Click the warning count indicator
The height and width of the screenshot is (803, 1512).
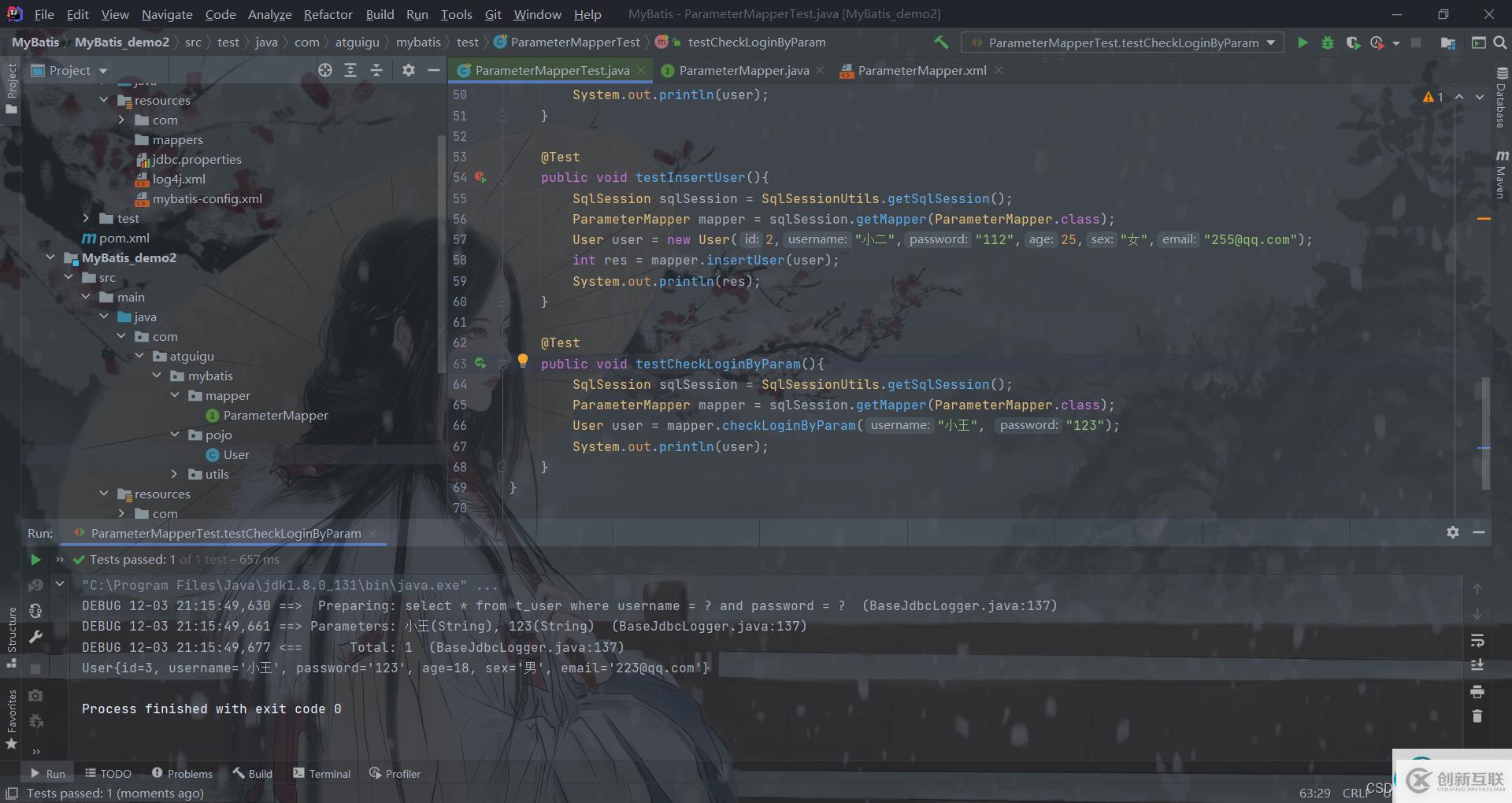pyautogui.click(x=1433, y=97)
